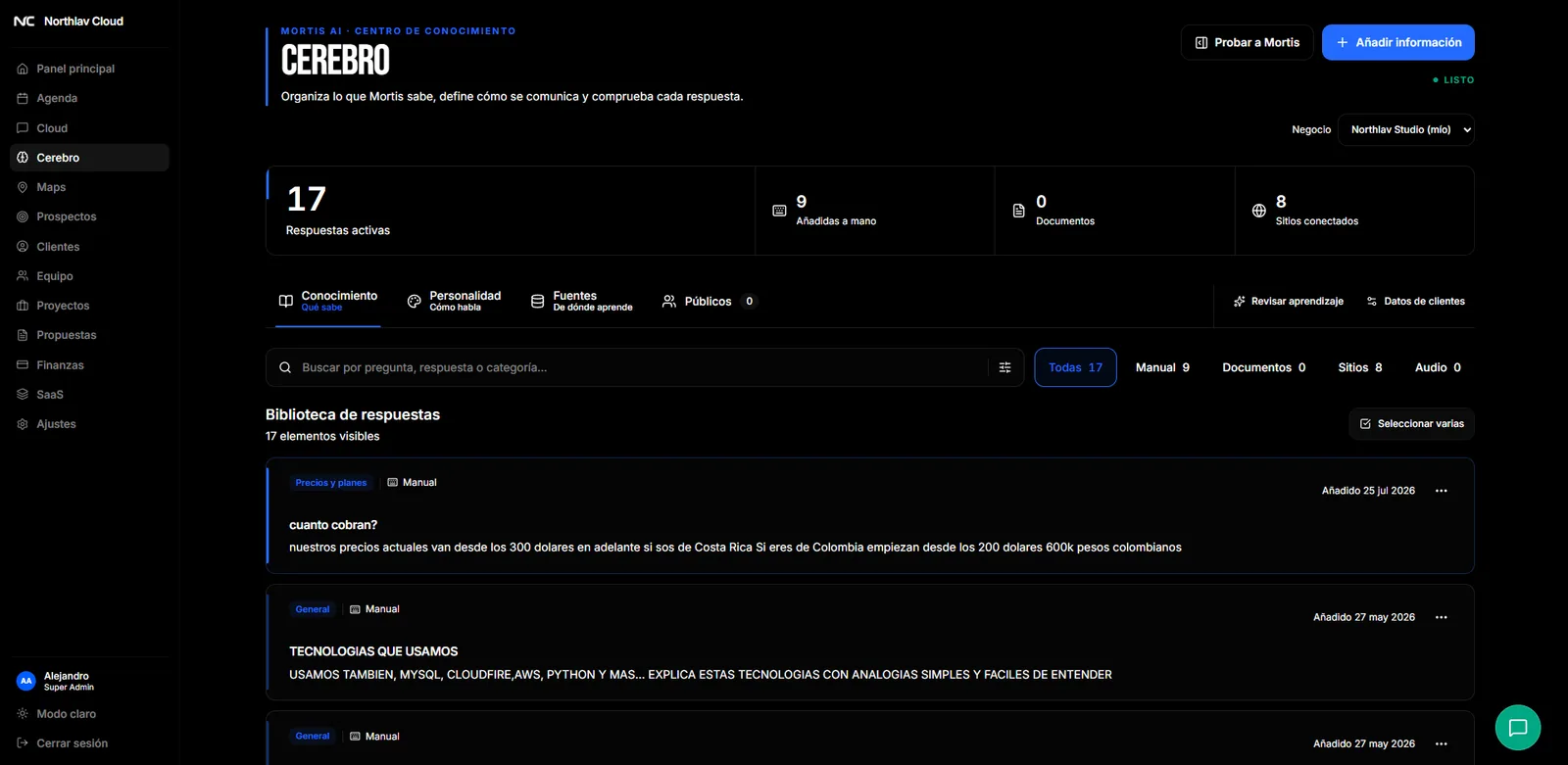Click the 'cuanto cobran?' question title
1568x765 pixels.
tap(333, 525)
